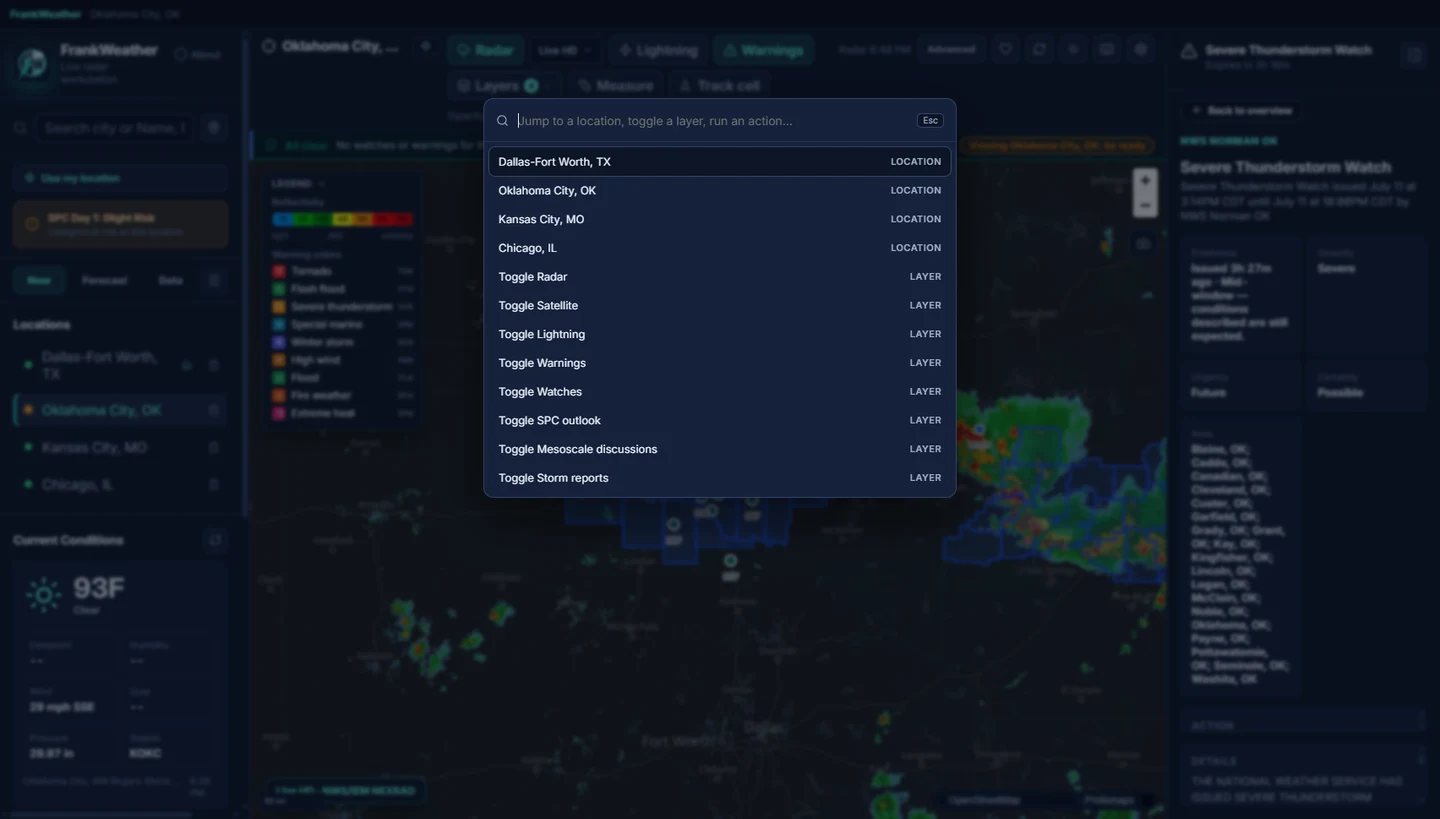Run the Toggle SPC outlook command
The width and height of the screenshot is (1440, 819).
point(719,421)
